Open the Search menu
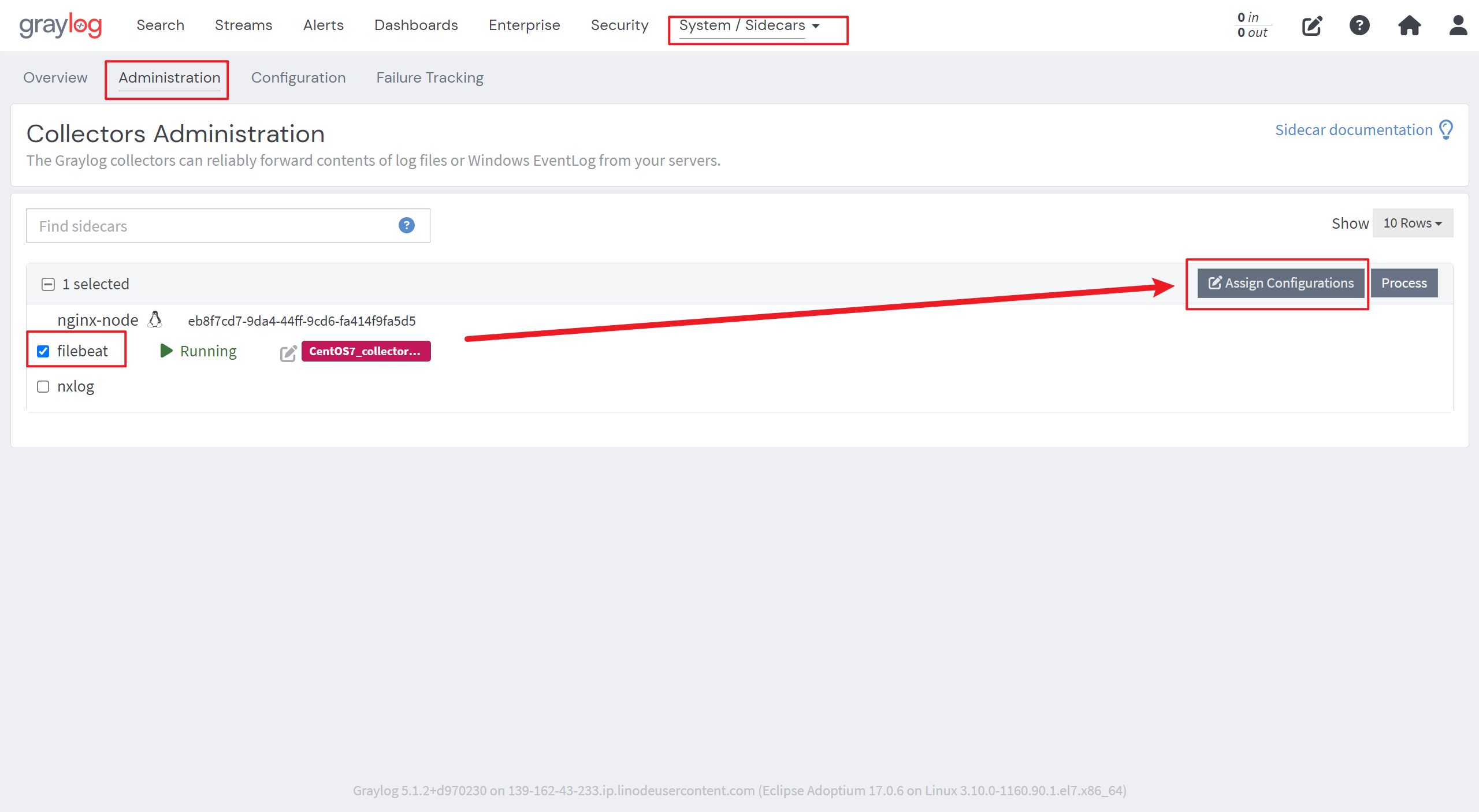Image resolution: width=1479 pixels, height=812 pixels. click(160, 25)
